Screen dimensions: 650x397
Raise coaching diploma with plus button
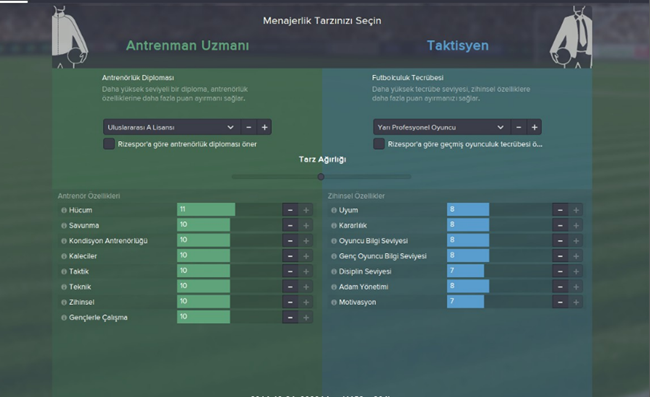(264, 127)
